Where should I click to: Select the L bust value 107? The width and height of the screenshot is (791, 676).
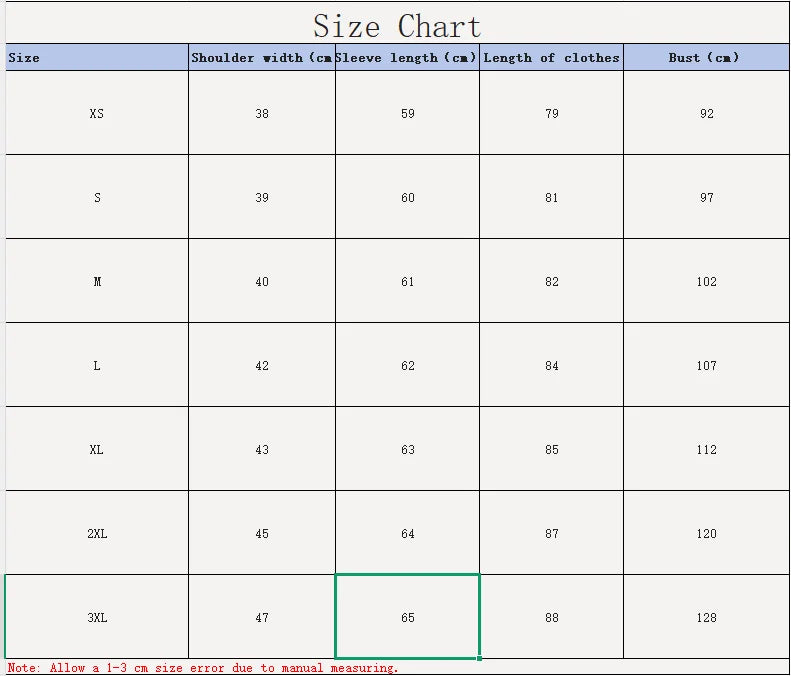(707, 366)
